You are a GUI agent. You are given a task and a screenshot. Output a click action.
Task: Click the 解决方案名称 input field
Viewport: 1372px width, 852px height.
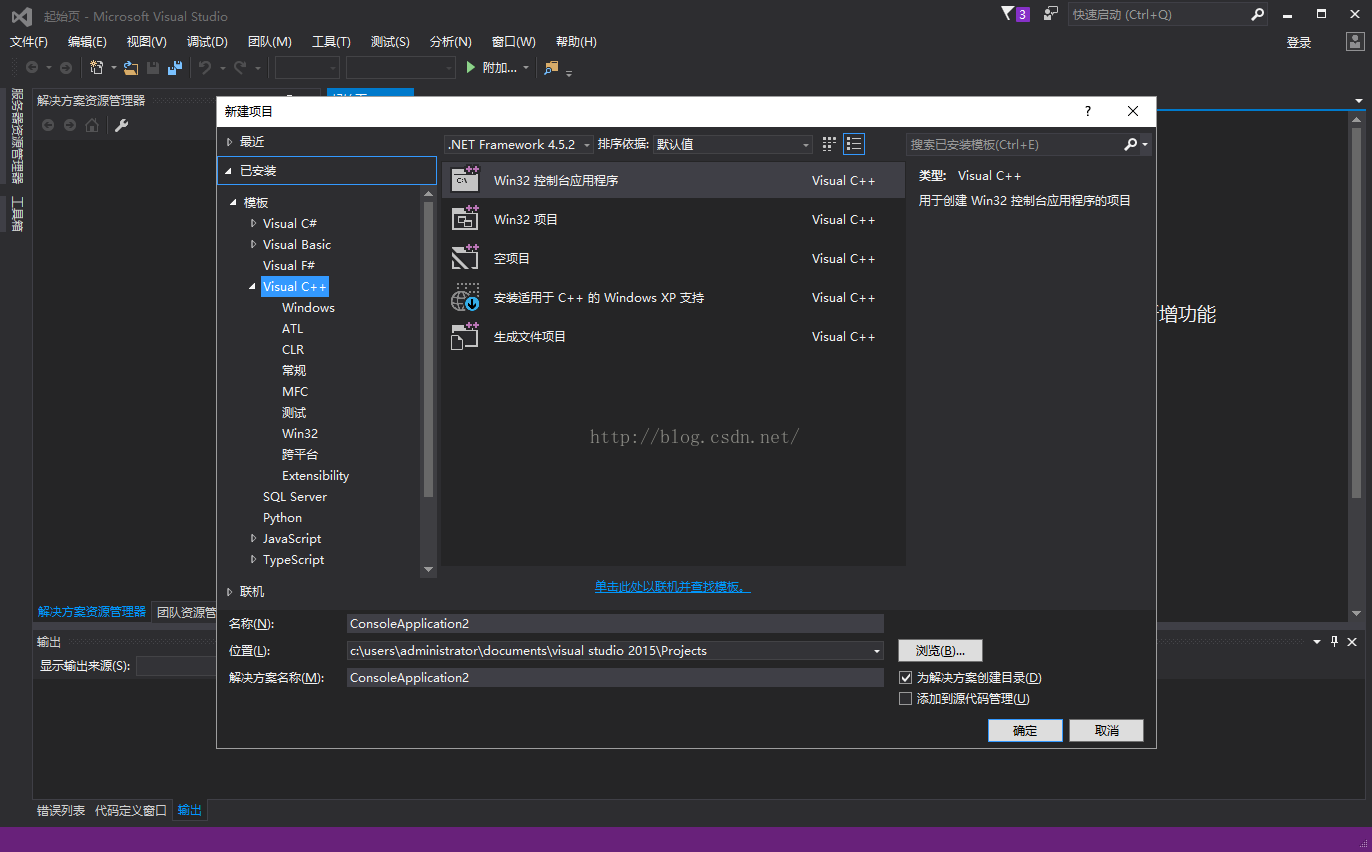(615, 678)
